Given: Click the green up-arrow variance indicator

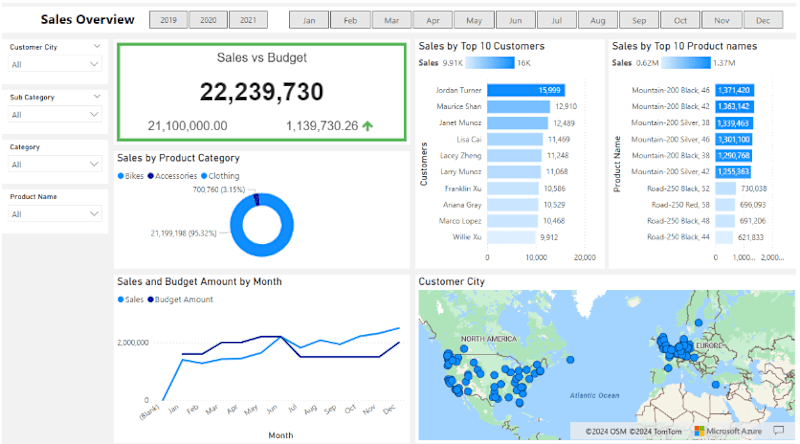Looking at the screenshot, I should [367, 126].
